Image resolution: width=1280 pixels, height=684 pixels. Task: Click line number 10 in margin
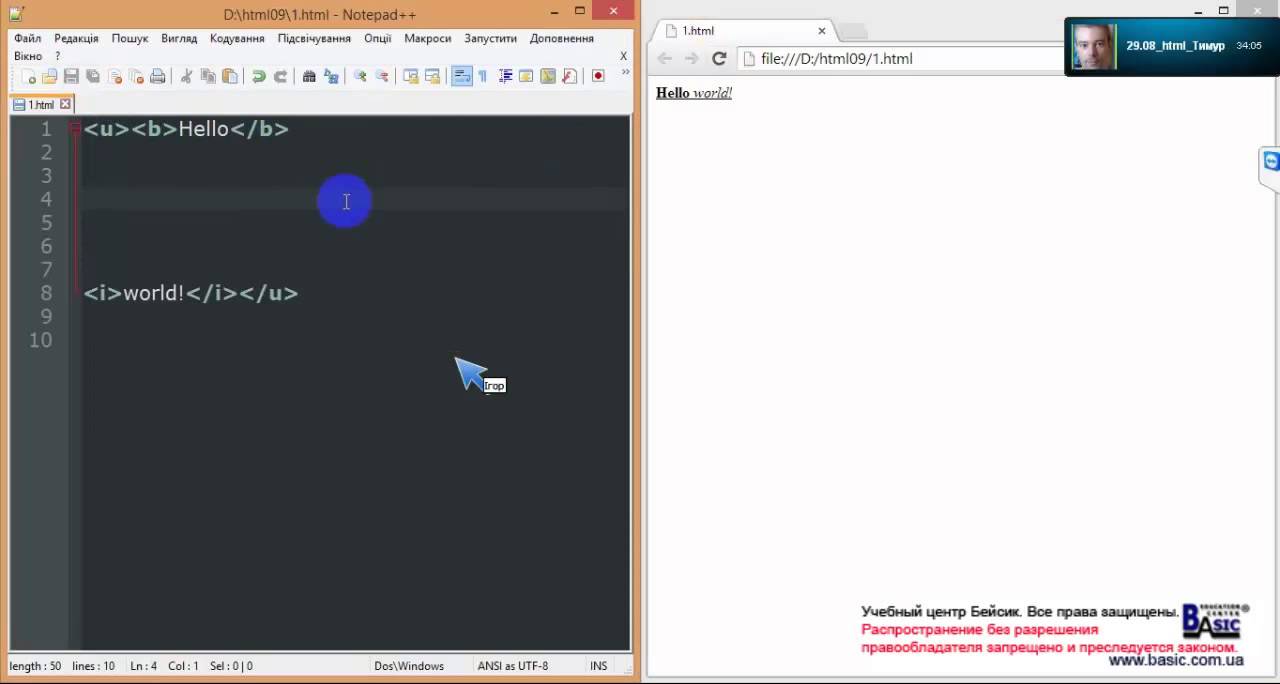40,340
